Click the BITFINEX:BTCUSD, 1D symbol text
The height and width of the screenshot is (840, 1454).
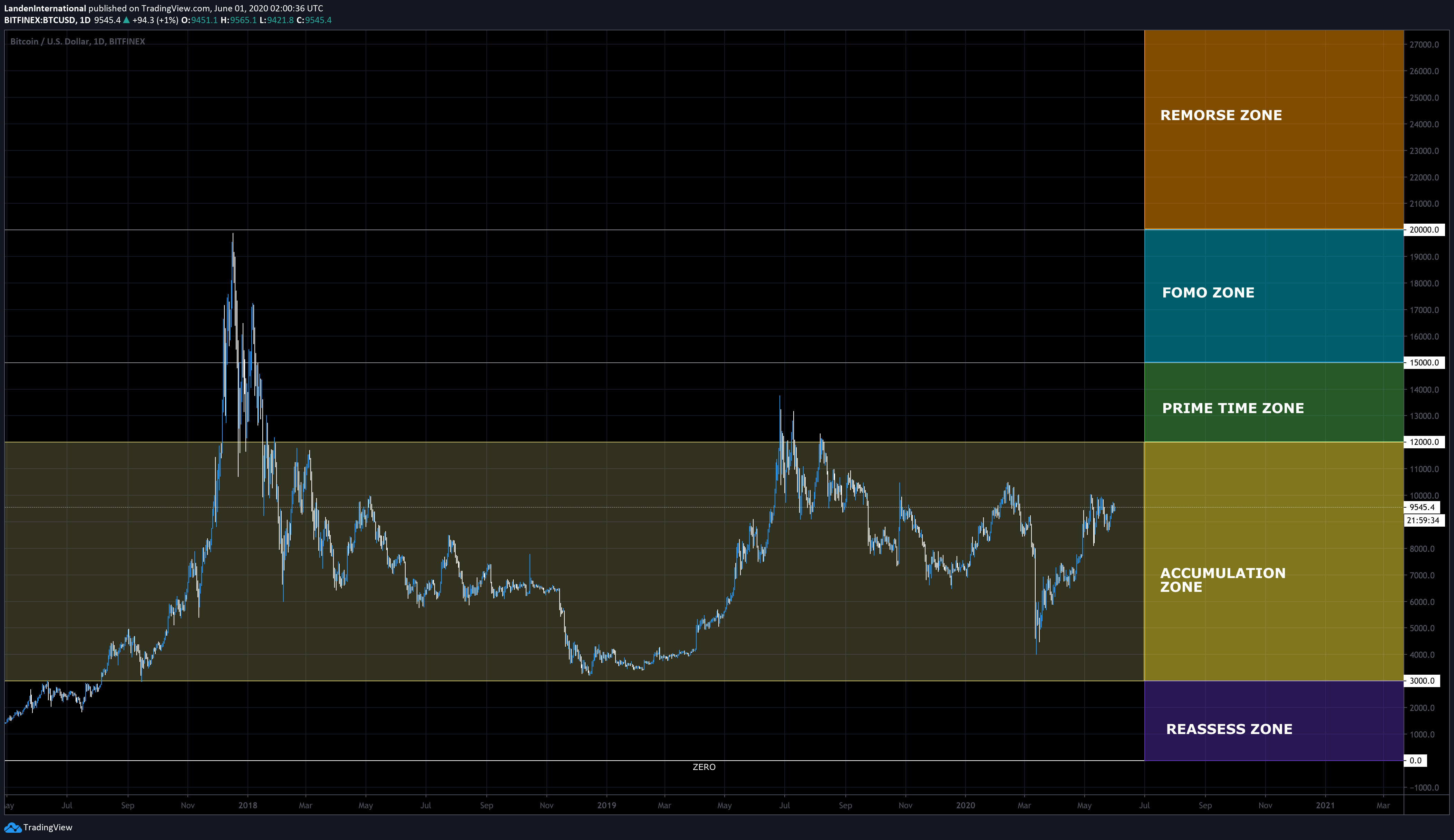tap(47, 20)
